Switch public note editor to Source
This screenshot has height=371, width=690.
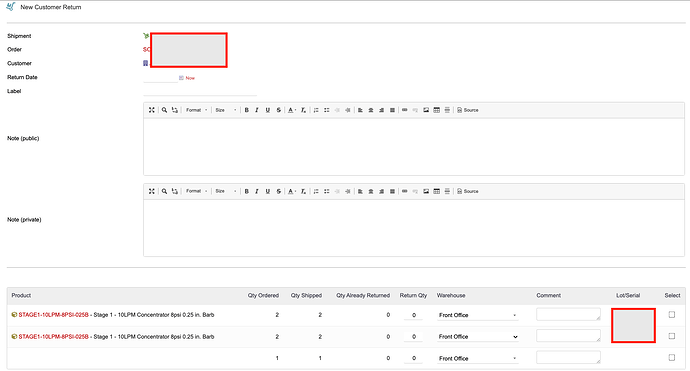tap(468, 110)
